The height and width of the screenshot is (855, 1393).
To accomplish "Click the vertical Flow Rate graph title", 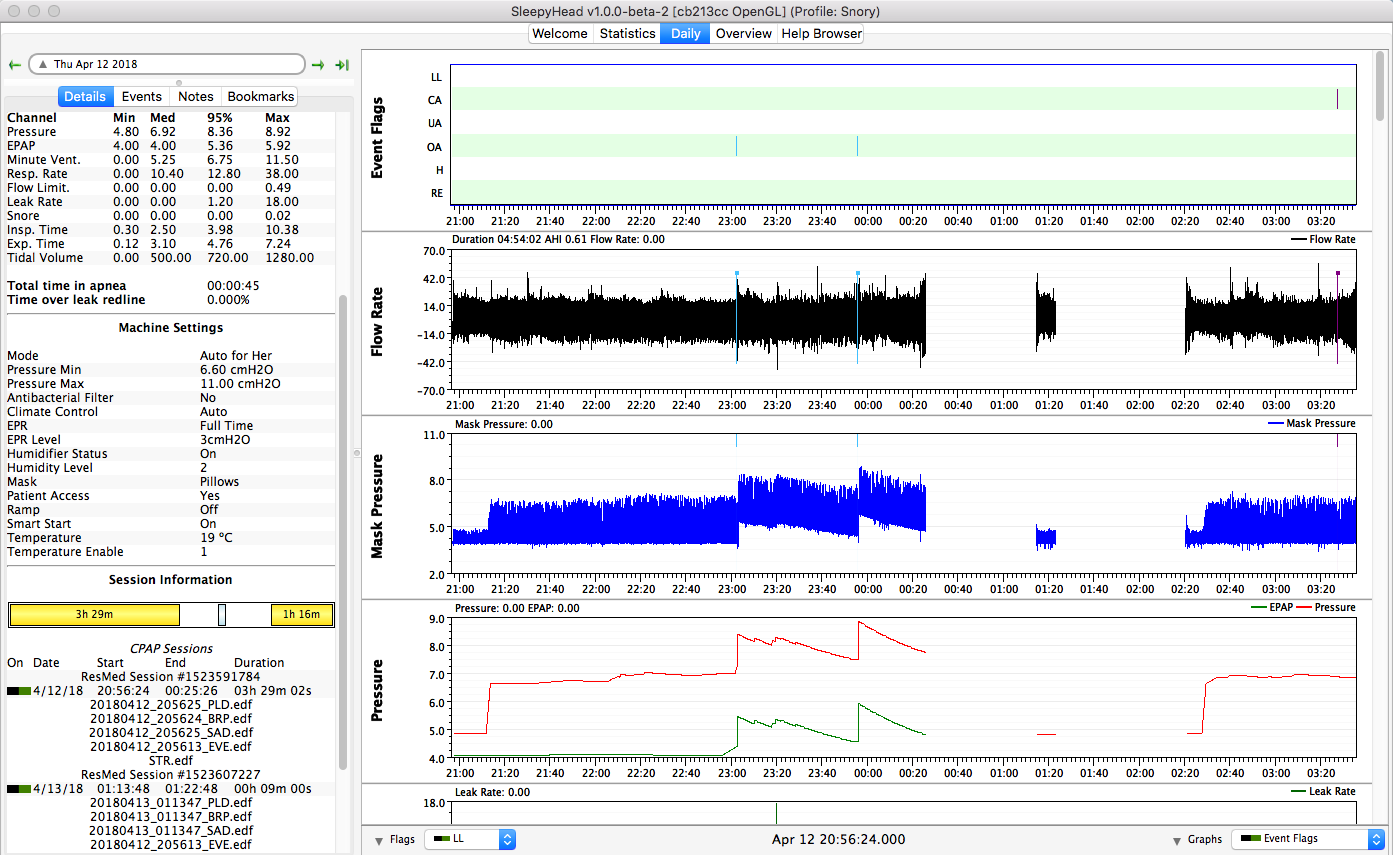I will tap(378, 320).
